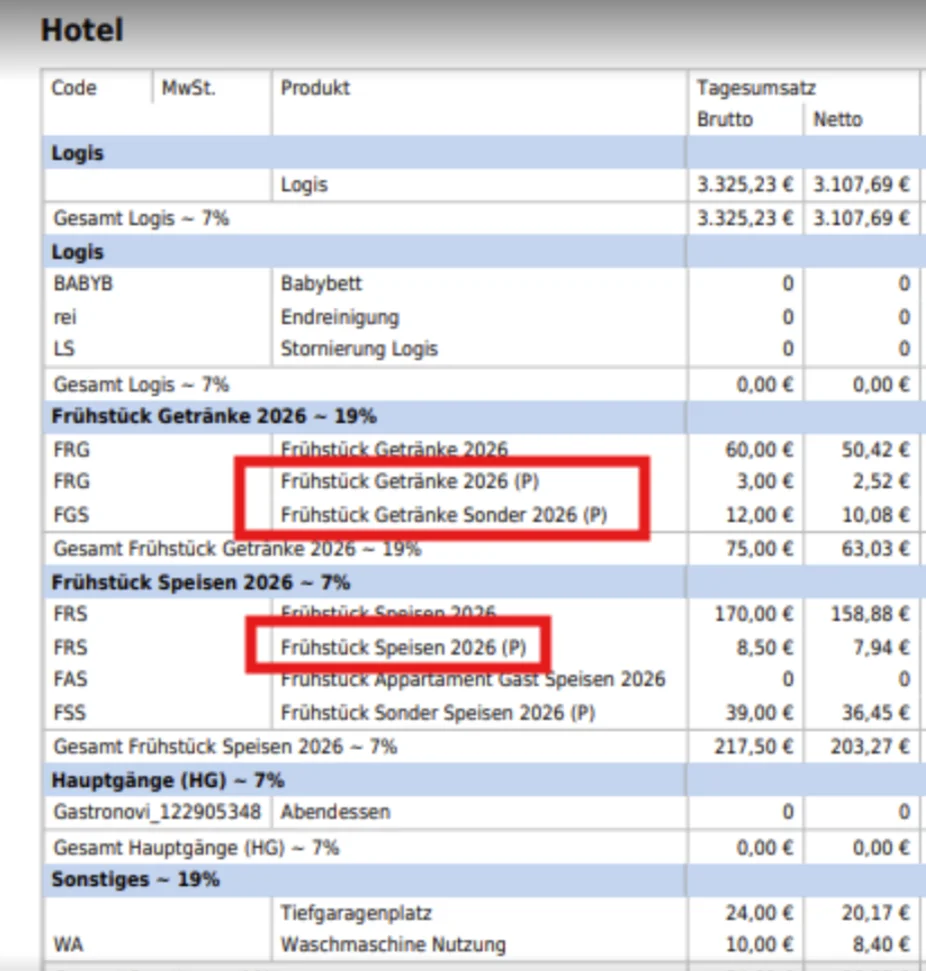The image size is (926, 971).
Task: Select the "Produkt" column header
Action: coord(315,88)
